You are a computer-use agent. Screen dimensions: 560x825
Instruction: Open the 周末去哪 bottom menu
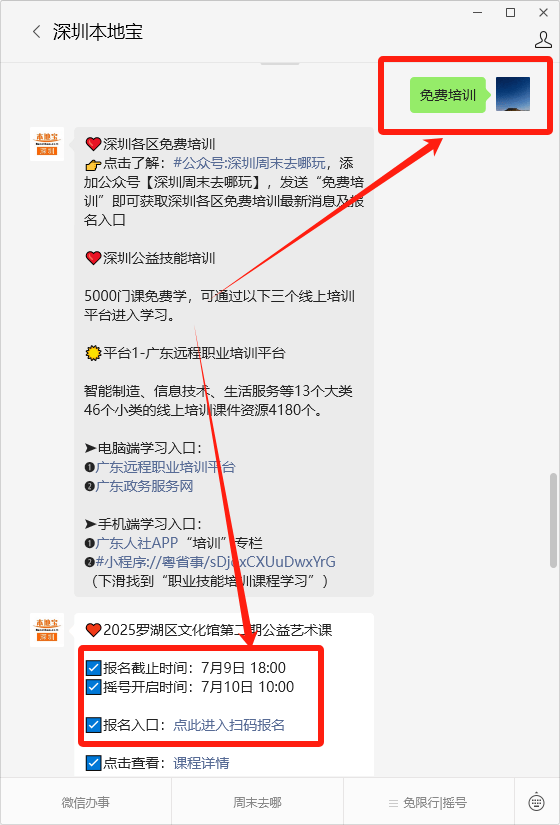257,803
